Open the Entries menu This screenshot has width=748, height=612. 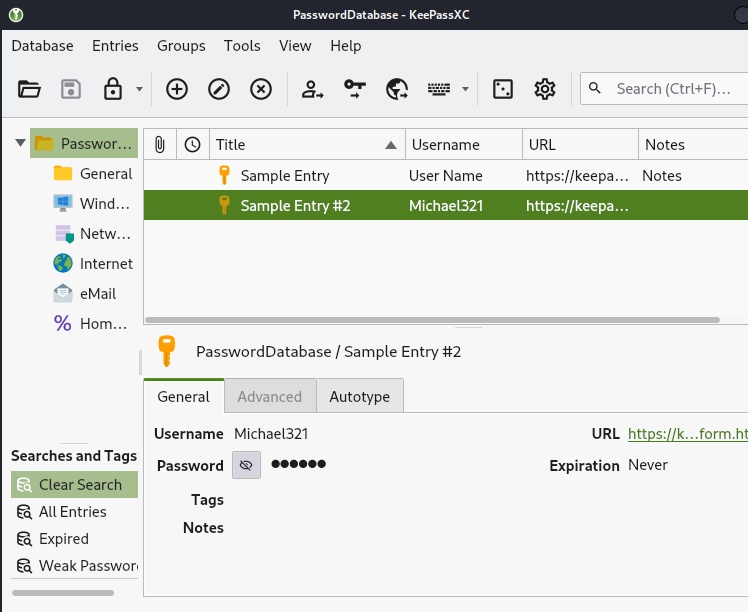115,46
